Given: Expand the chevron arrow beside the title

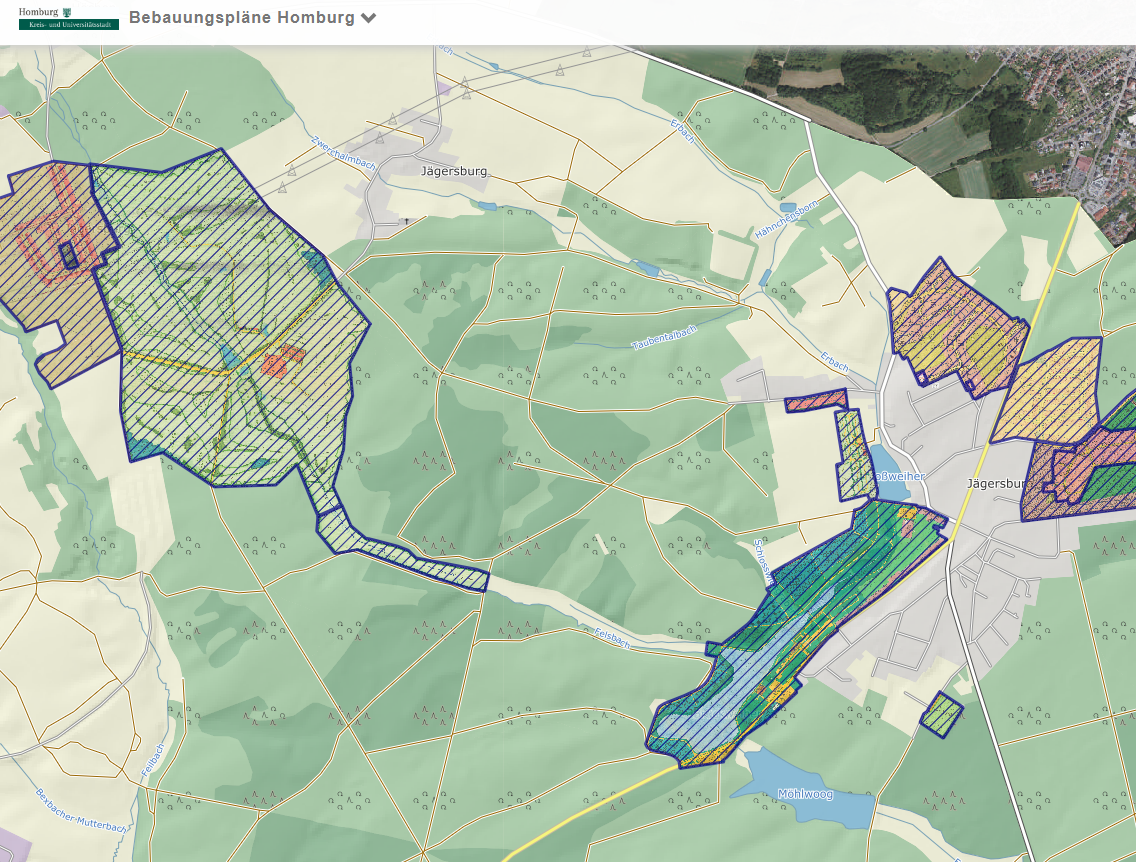Looking at the screenshot, I should tap(369, 18).
